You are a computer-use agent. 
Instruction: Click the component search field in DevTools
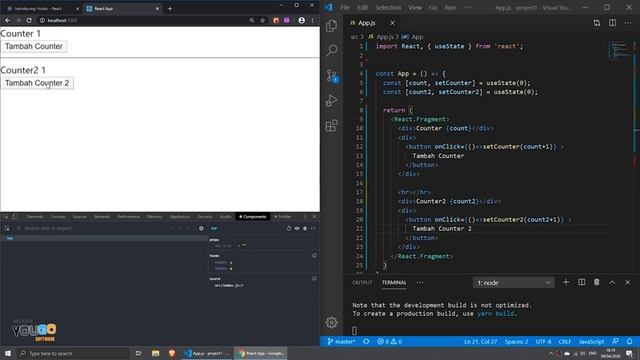92,228
